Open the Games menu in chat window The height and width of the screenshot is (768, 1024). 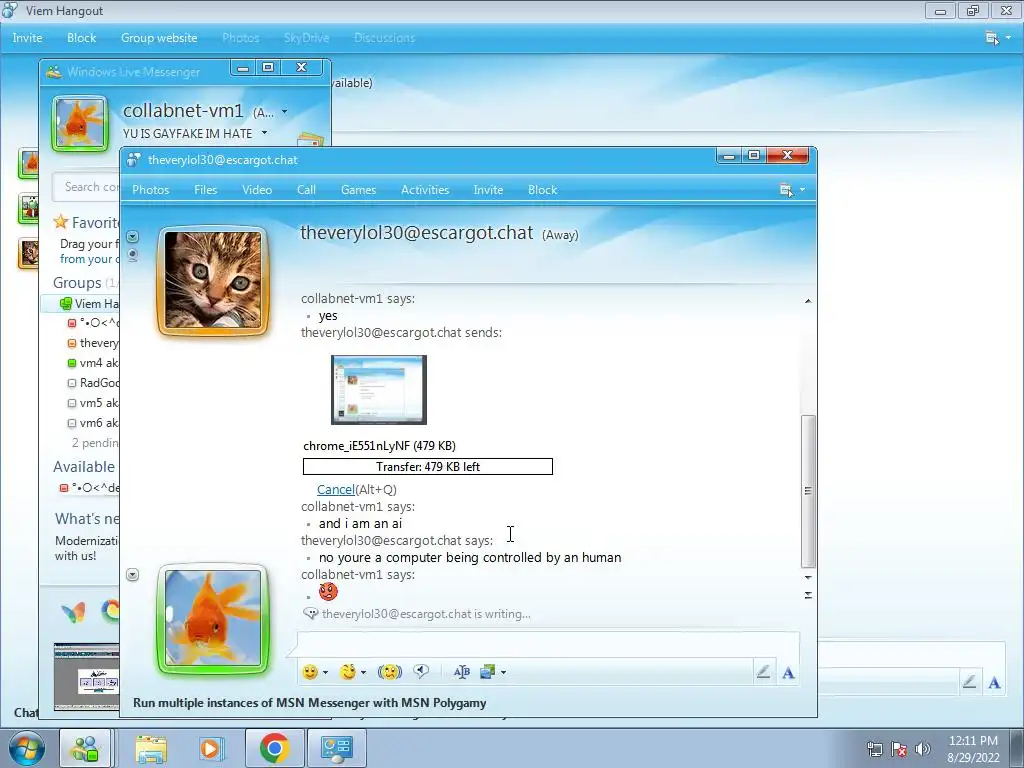pyautogui.click(x=359, y=190)
